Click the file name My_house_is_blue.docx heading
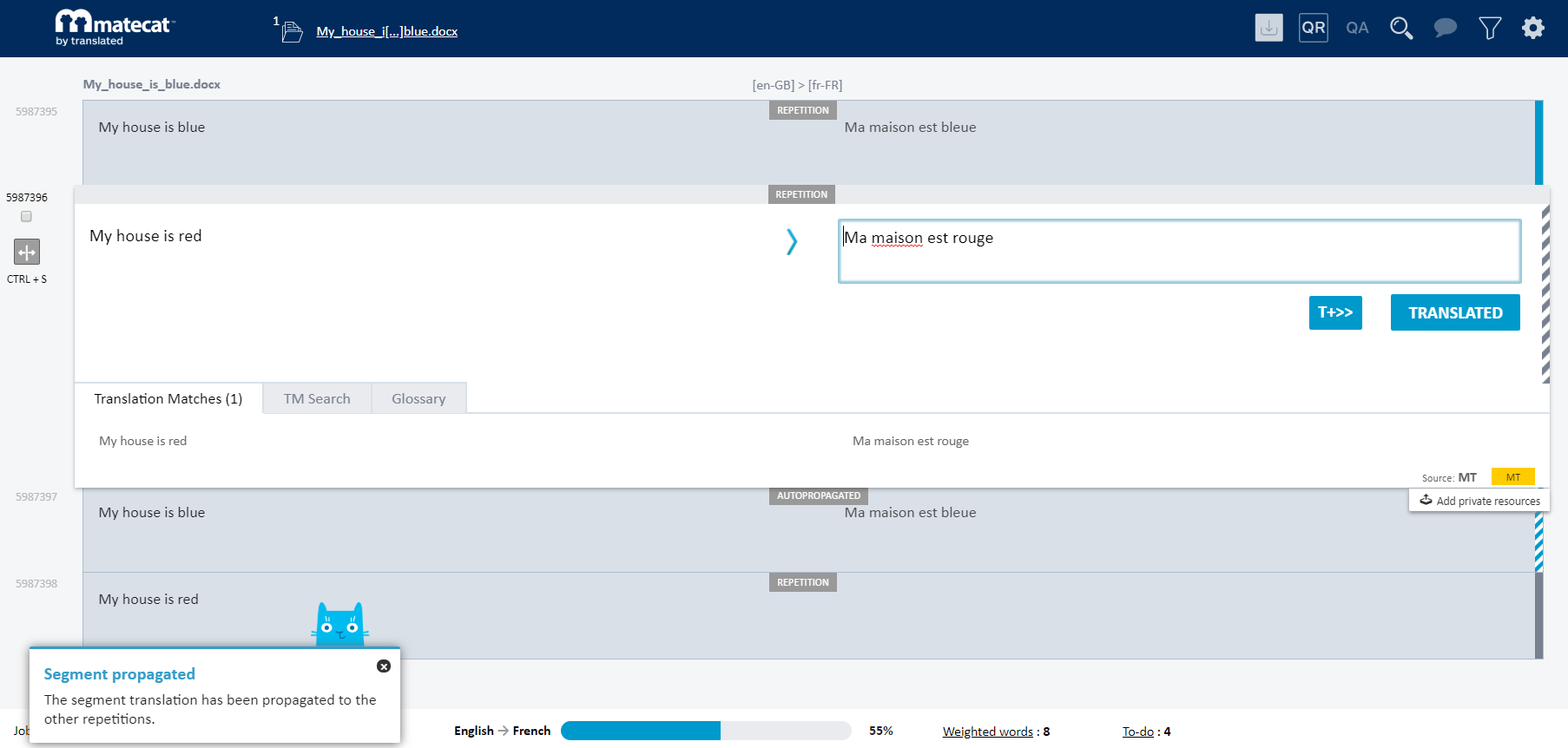Image resolution: width=1568 pixels, height=748 pixels. tap(152, 84)
